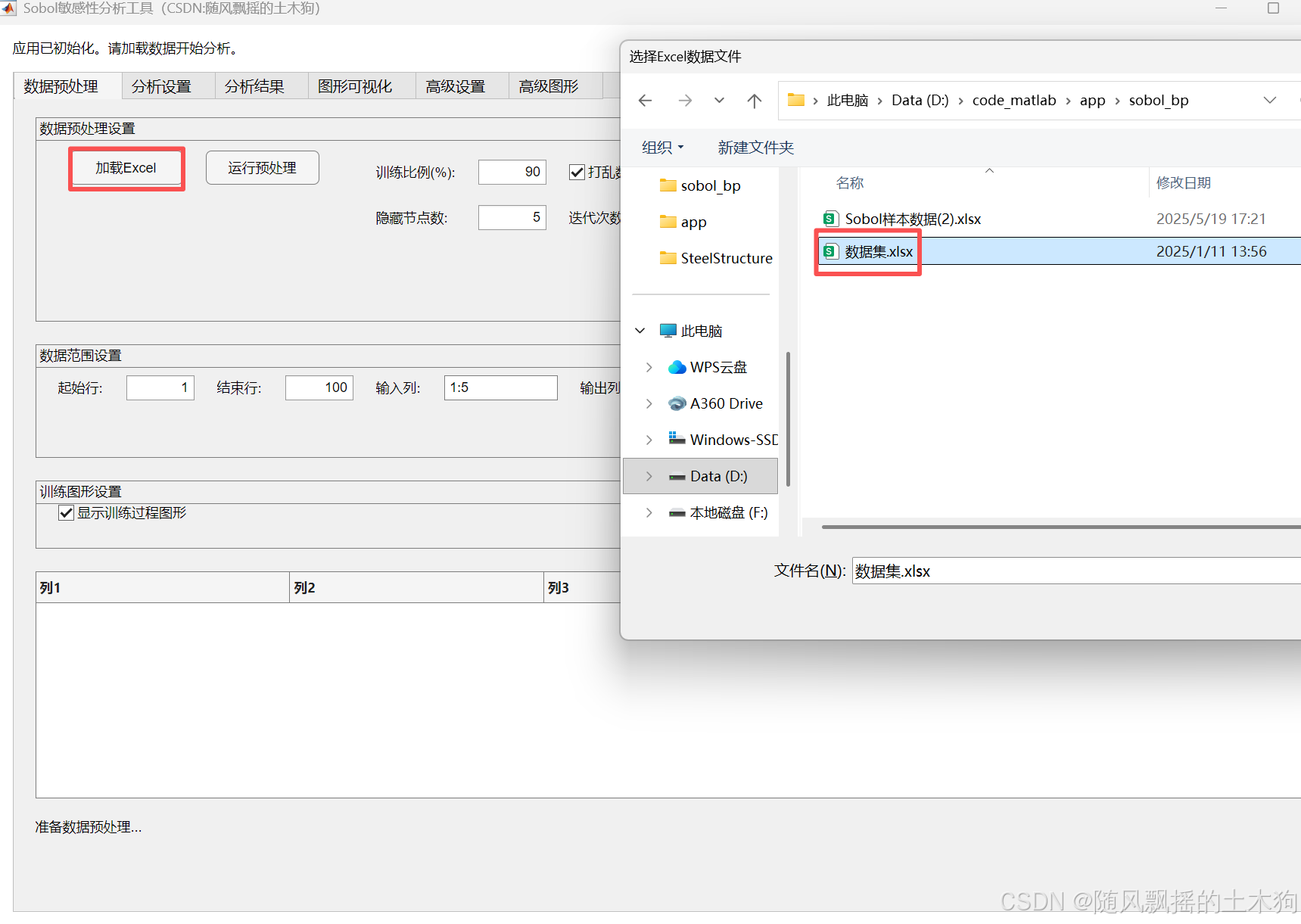
Task: Expand the A360 Drive tree node
Action: 649,403
